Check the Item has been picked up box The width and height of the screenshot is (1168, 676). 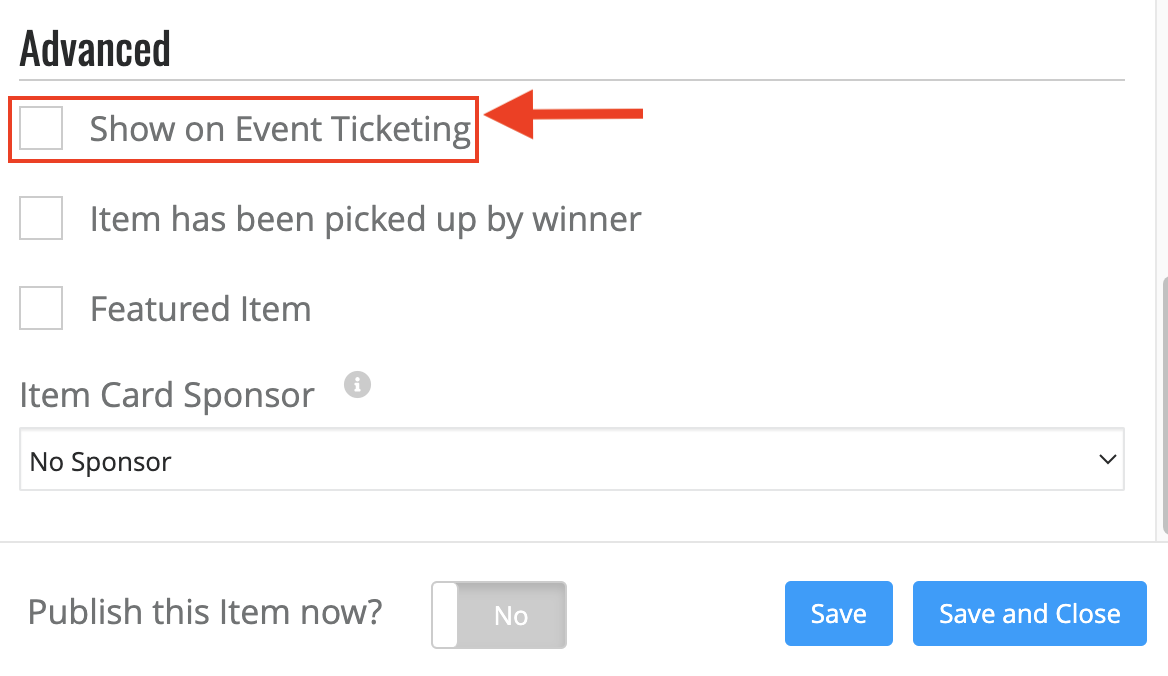41,218
